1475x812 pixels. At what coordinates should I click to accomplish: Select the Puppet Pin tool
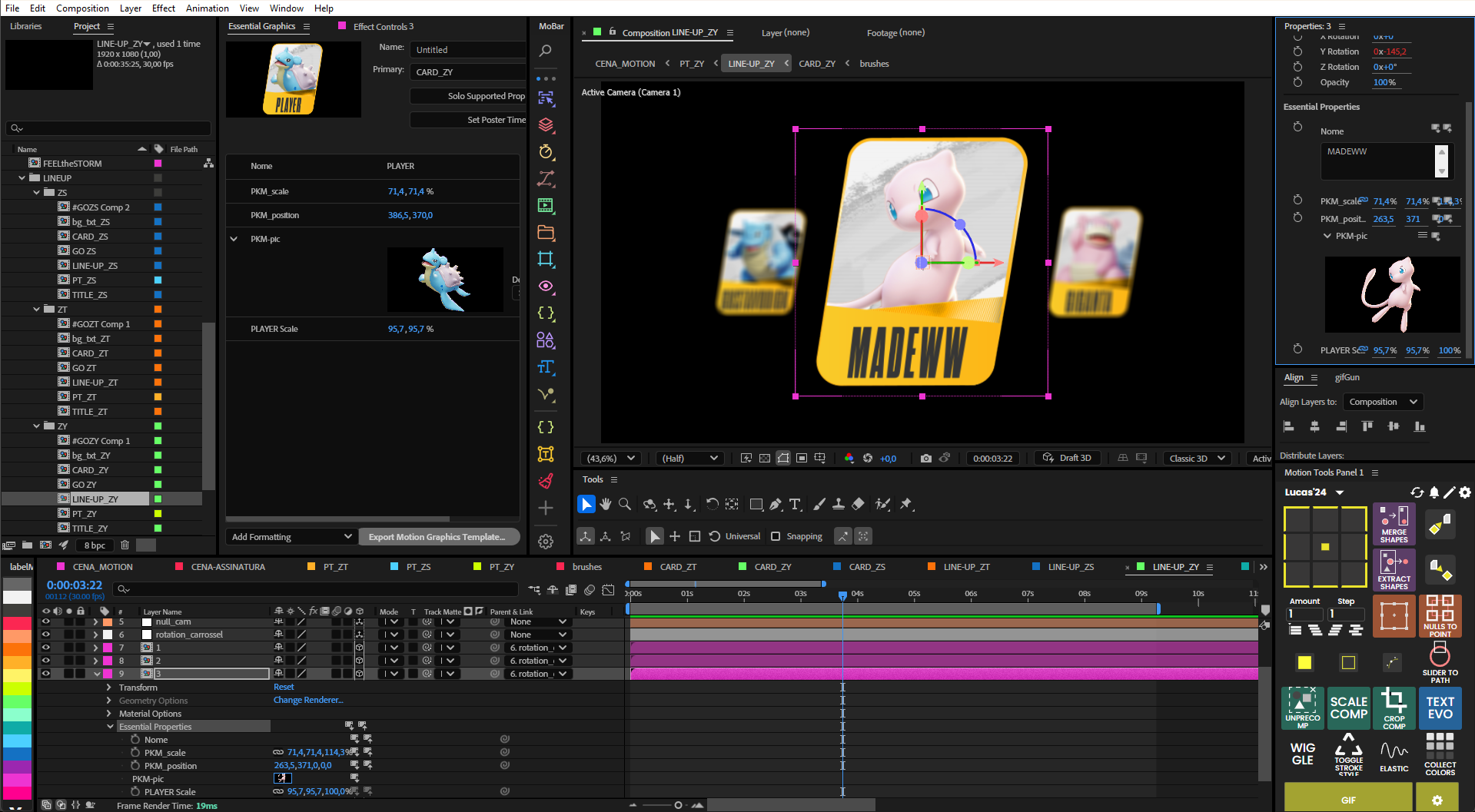tap(906, 504)
